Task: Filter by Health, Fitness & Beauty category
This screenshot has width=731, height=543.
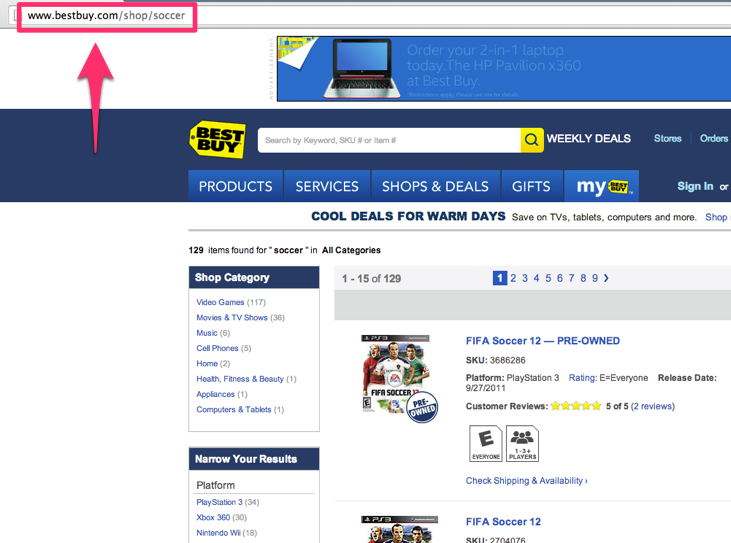Action: [x=240, y=379]
